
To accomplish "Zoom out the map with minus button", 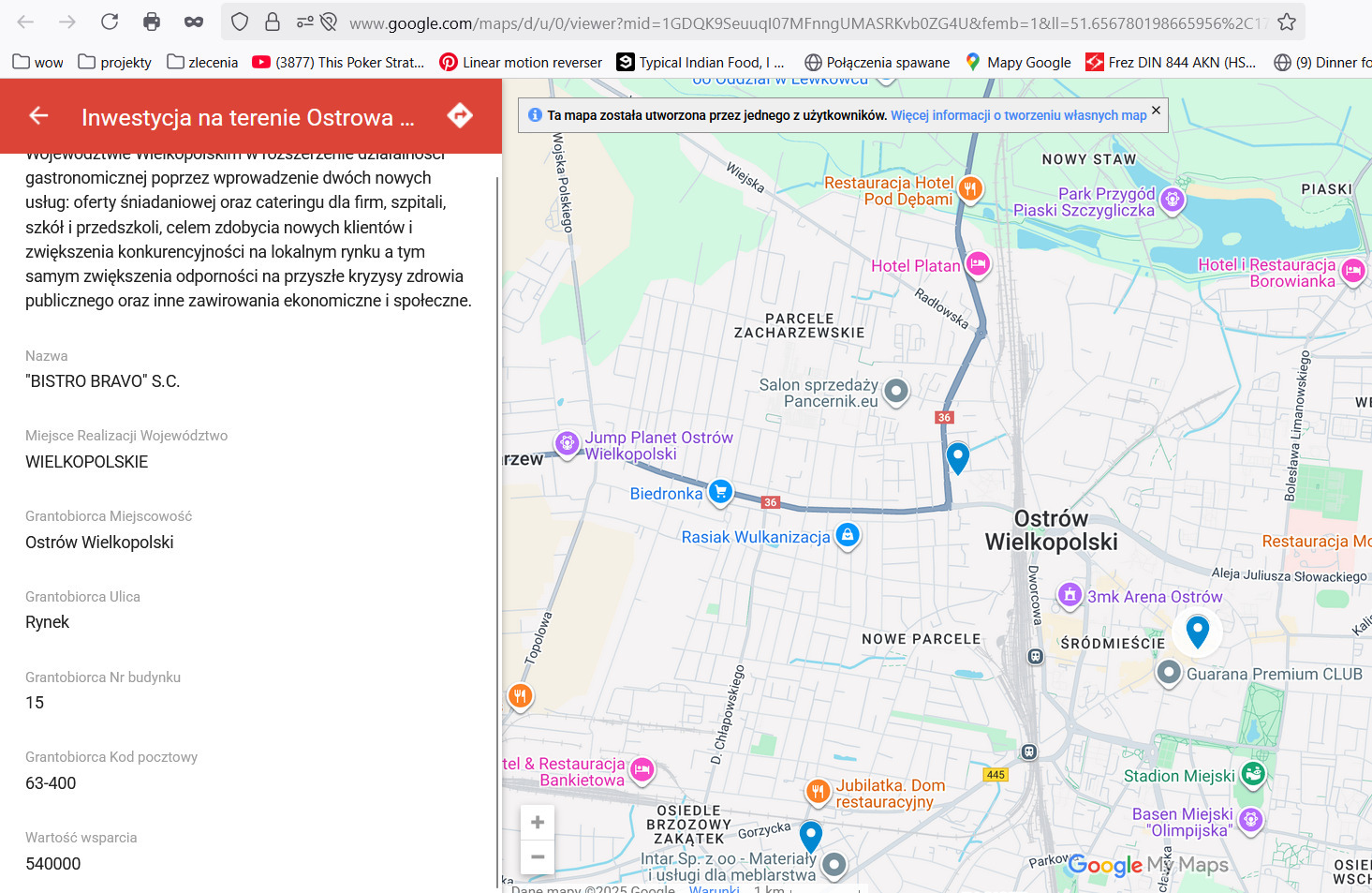I will coord(538,856).
